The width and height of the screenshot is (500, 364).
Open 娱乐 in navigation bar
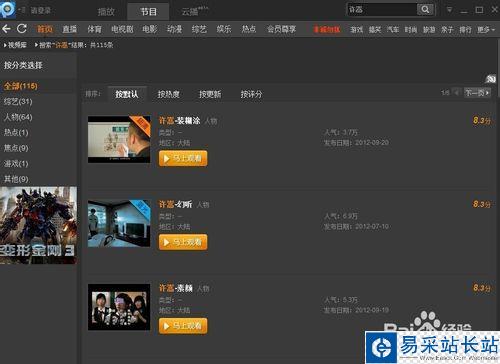pyautogui.click(x=224, y=29)
